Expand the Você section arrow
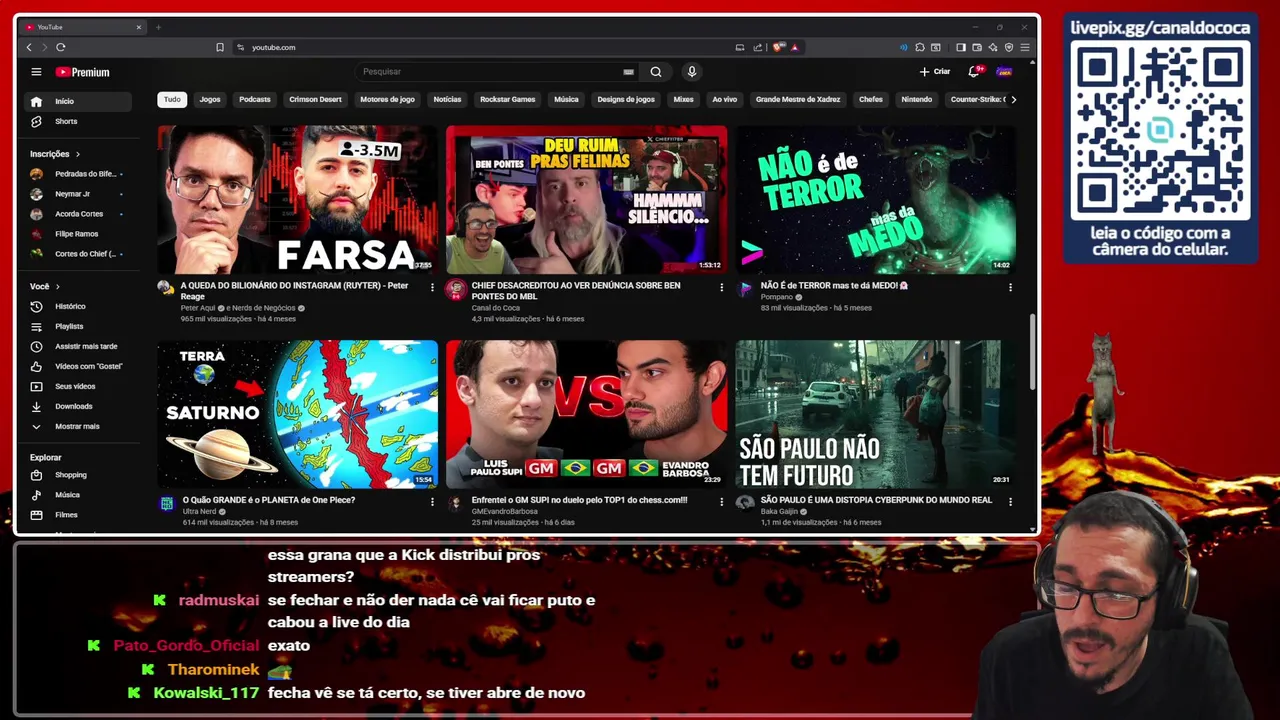The image size is (1280, 720). coord(57,286)
